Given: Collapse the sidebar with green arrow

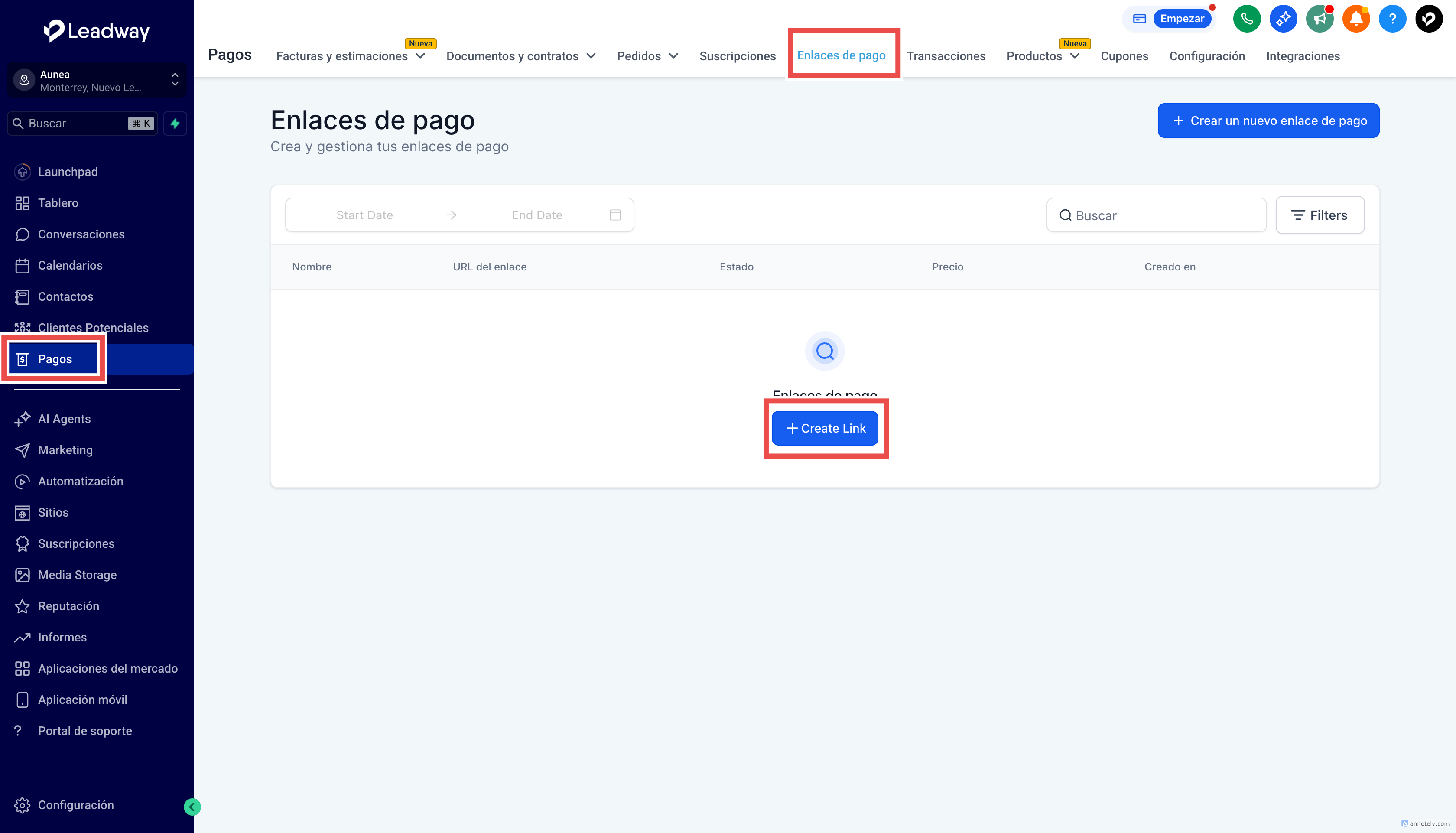Looking at the screenshot, I should [x=192, y=807].
